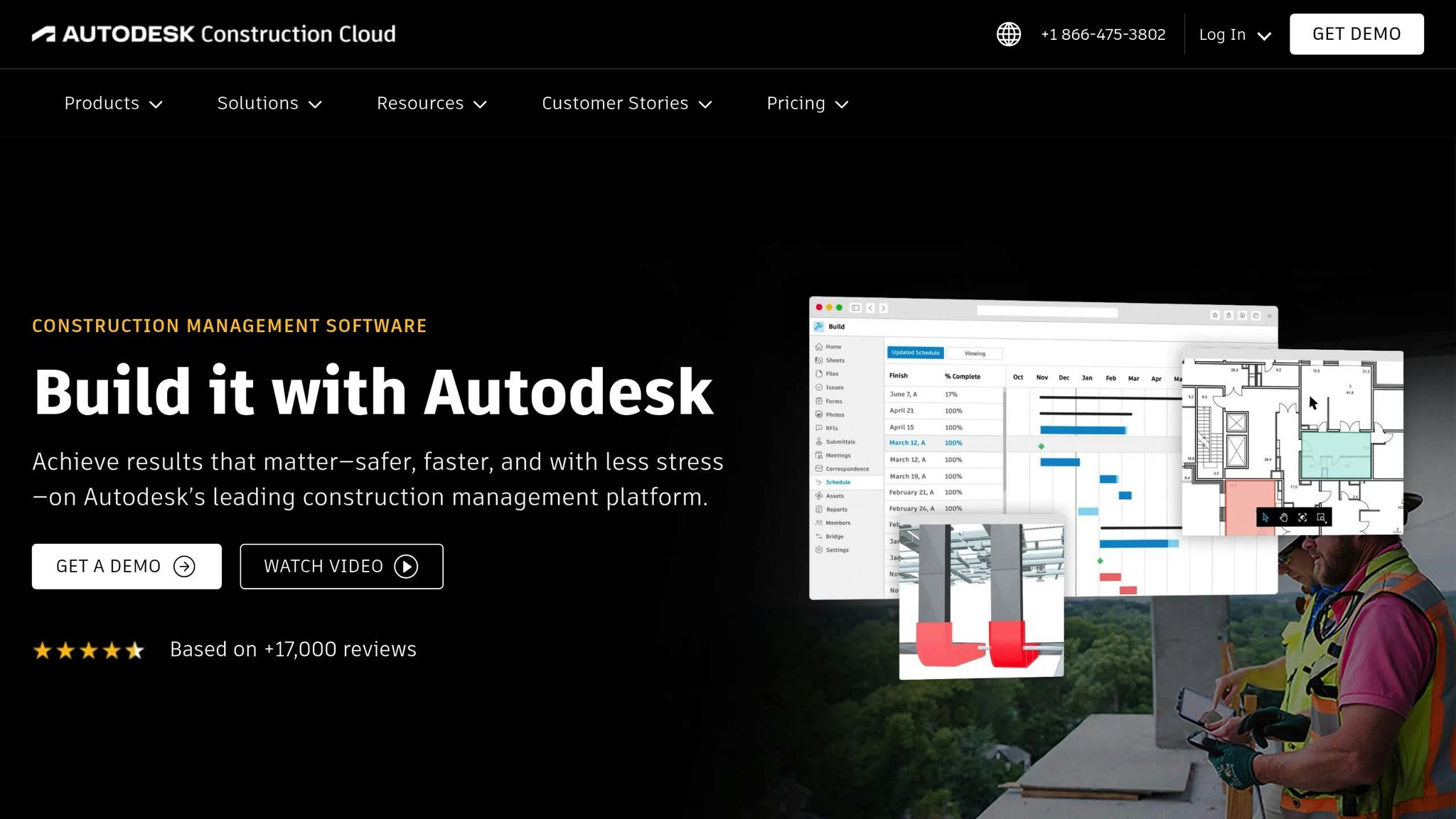The height and width of the screenshot is (819, 1456).
Task: Click the WATCH VIDEO button
Action: [x=341, y=567]
